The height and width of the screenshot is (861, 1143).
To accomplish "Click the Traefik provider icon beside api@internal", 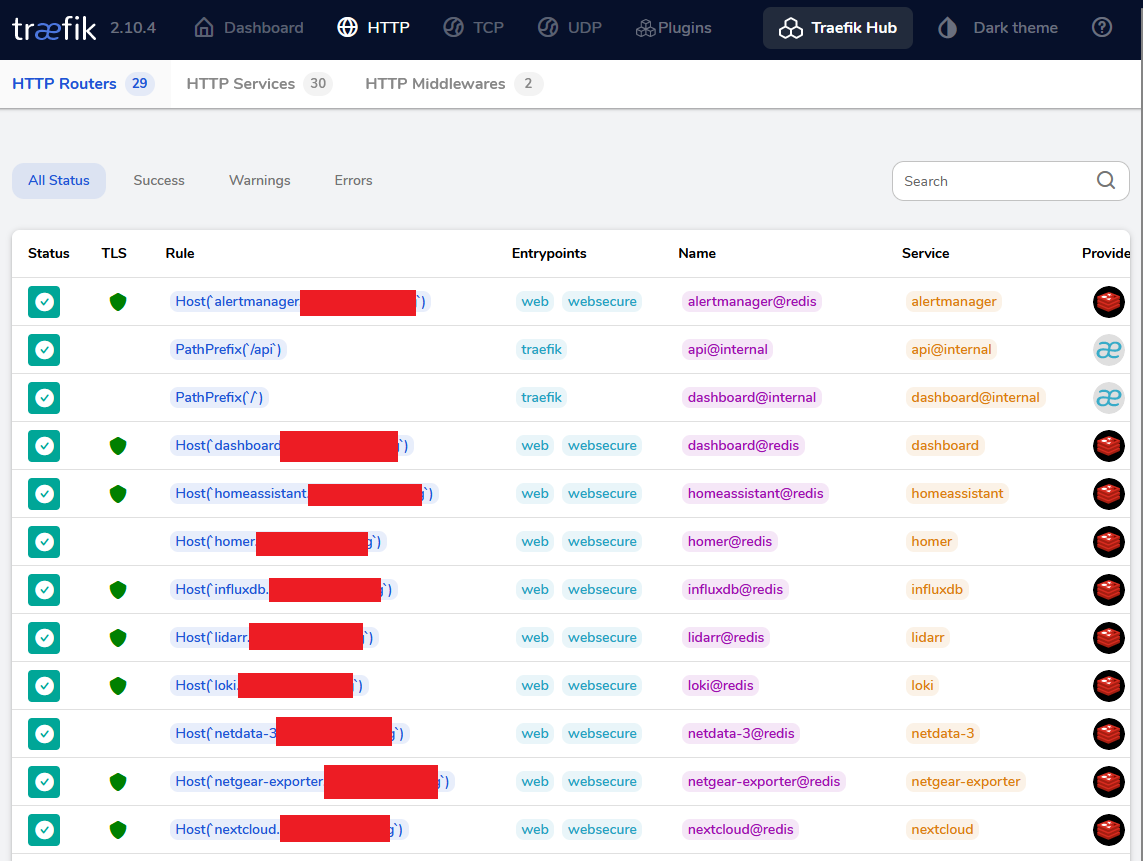I will (1109, 349).
